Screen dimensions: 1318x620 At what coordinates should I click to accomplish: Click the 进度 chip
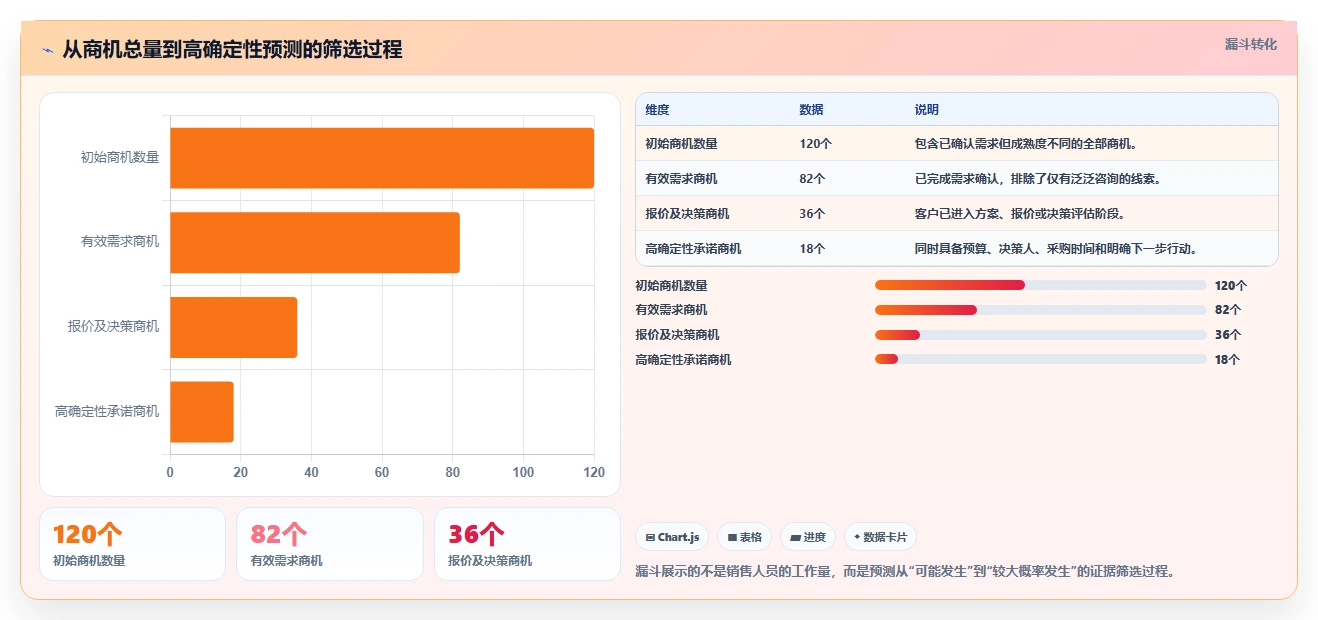(807, 537)
